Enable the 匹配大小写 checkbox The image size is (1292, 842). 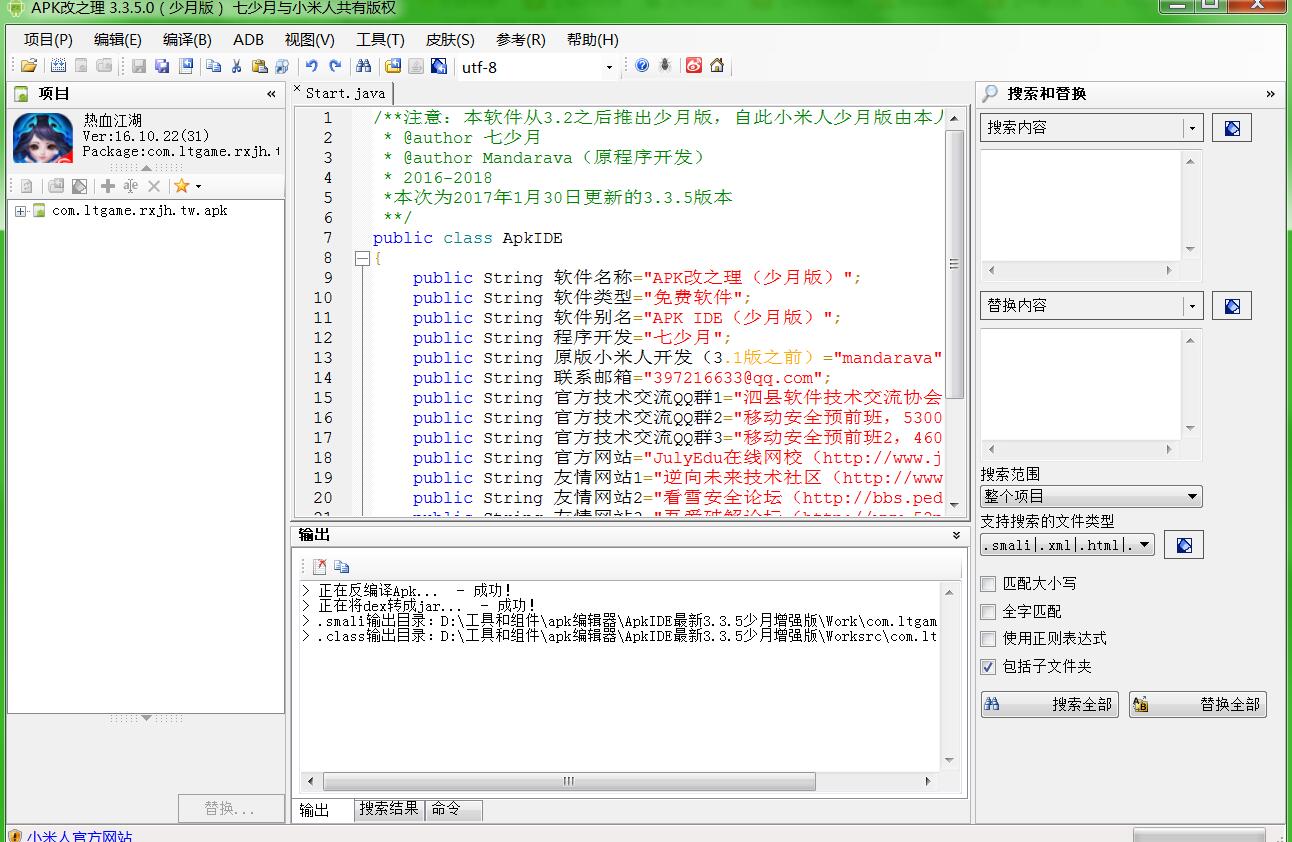[x=988, y=584]
